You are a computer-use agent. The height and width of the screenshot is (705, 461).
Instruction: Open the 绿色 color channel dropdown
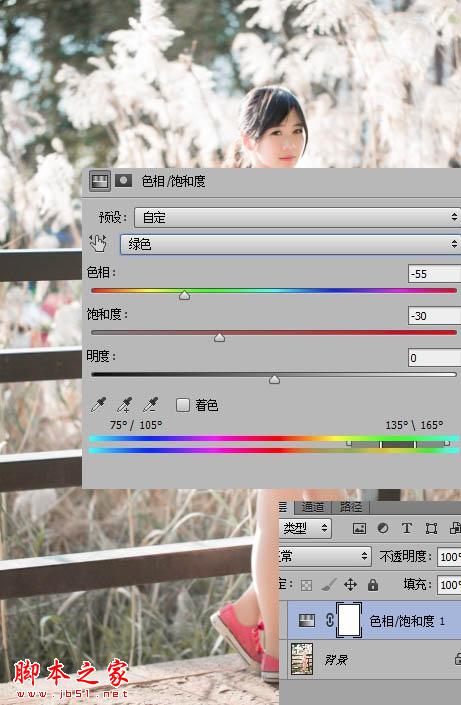coord(290,244)
